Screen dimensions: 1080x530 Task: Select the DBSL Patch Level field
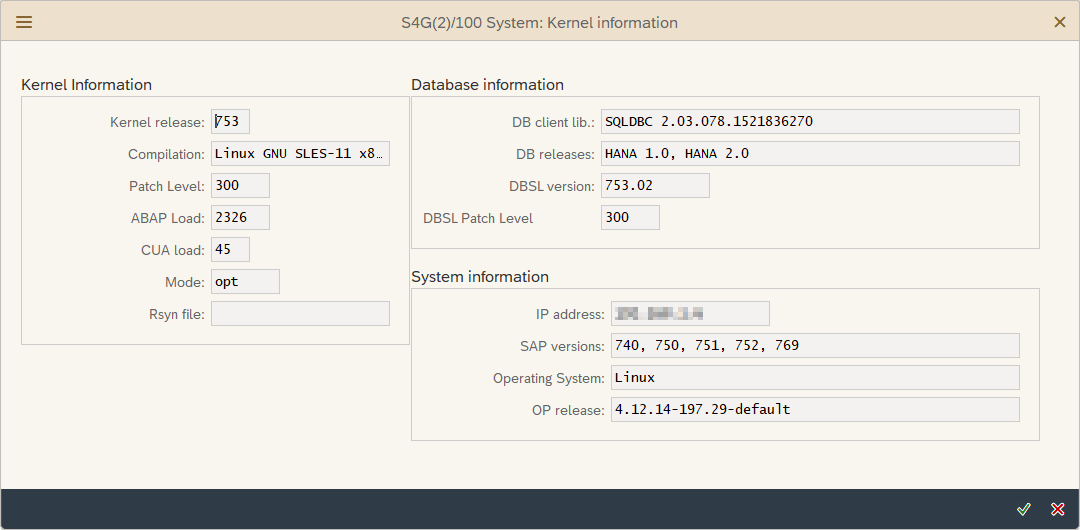tap(630, 218)
